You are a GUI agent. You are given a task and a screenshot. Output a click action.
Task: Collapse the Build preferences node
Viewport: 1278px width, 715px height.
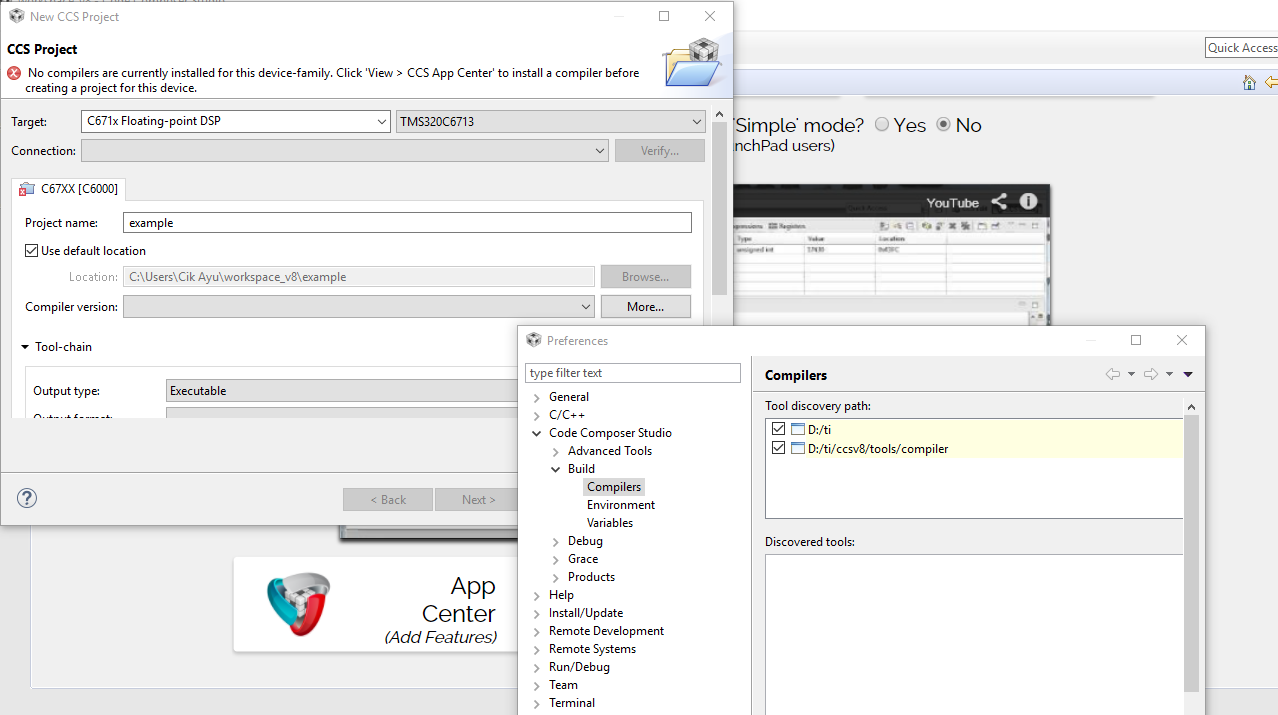(556, 469)
